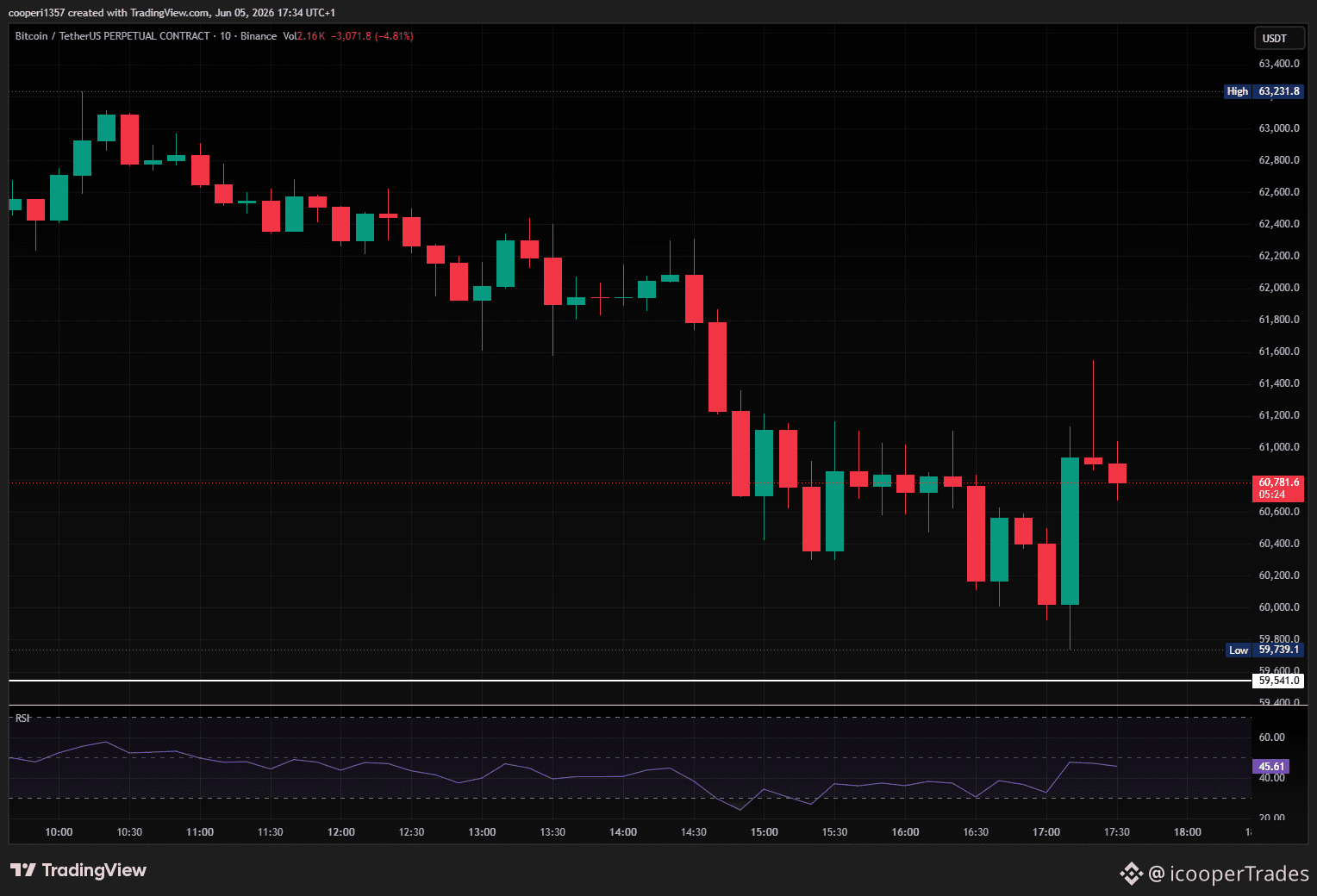Click the 60.00 level on RSI scale
Screen dimensions: 1317x896
click(x=1272, y=737)
